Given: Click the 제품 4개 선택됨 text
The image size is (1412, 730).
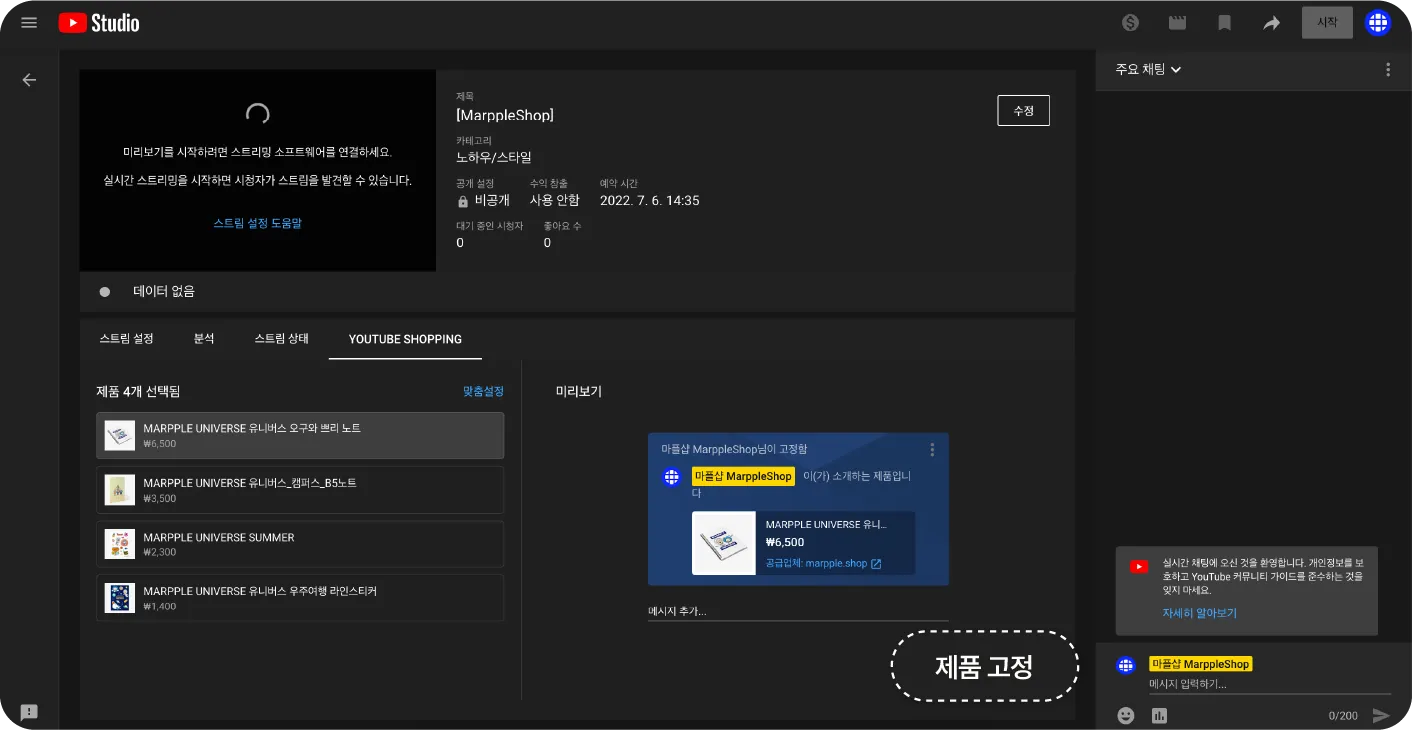Looking at the screenshot, I should [x=138, y=392].
